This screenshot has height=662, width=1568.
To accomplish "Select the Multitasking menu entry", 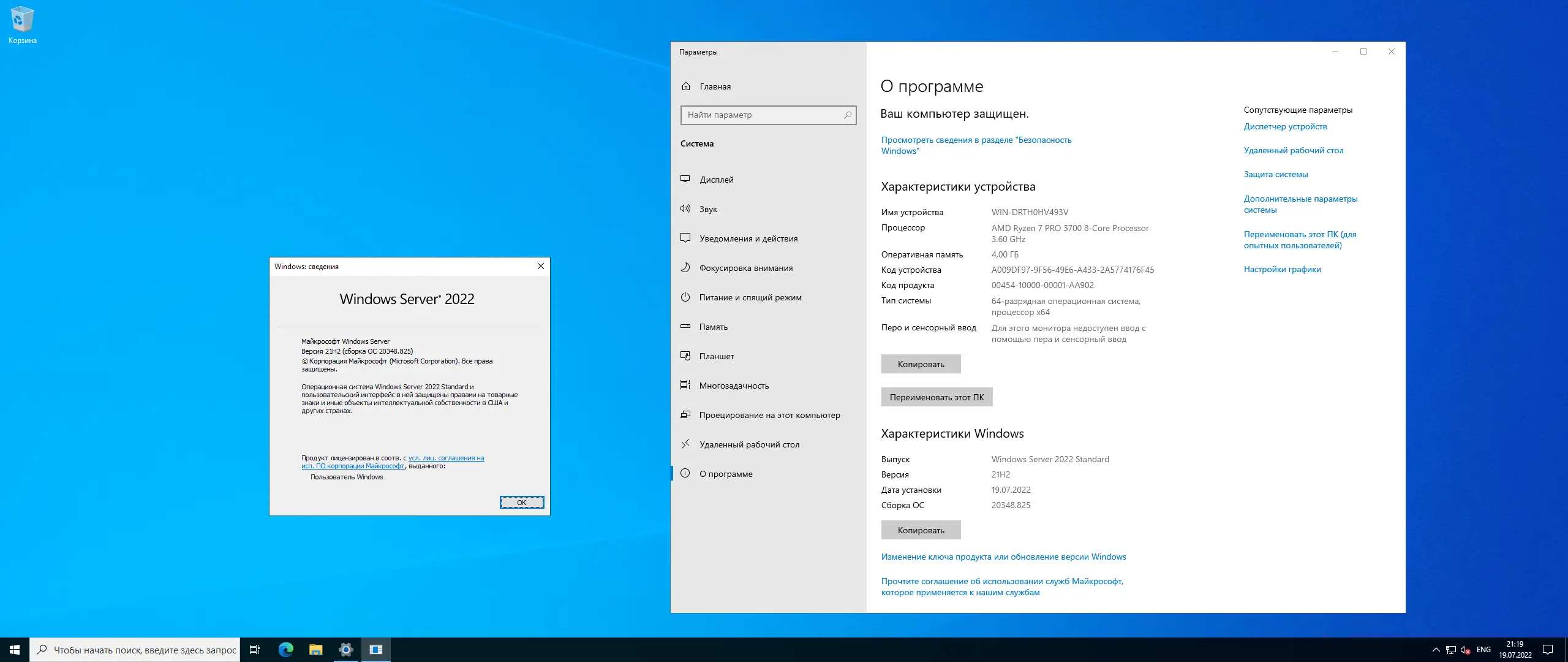I will (734, 386).
